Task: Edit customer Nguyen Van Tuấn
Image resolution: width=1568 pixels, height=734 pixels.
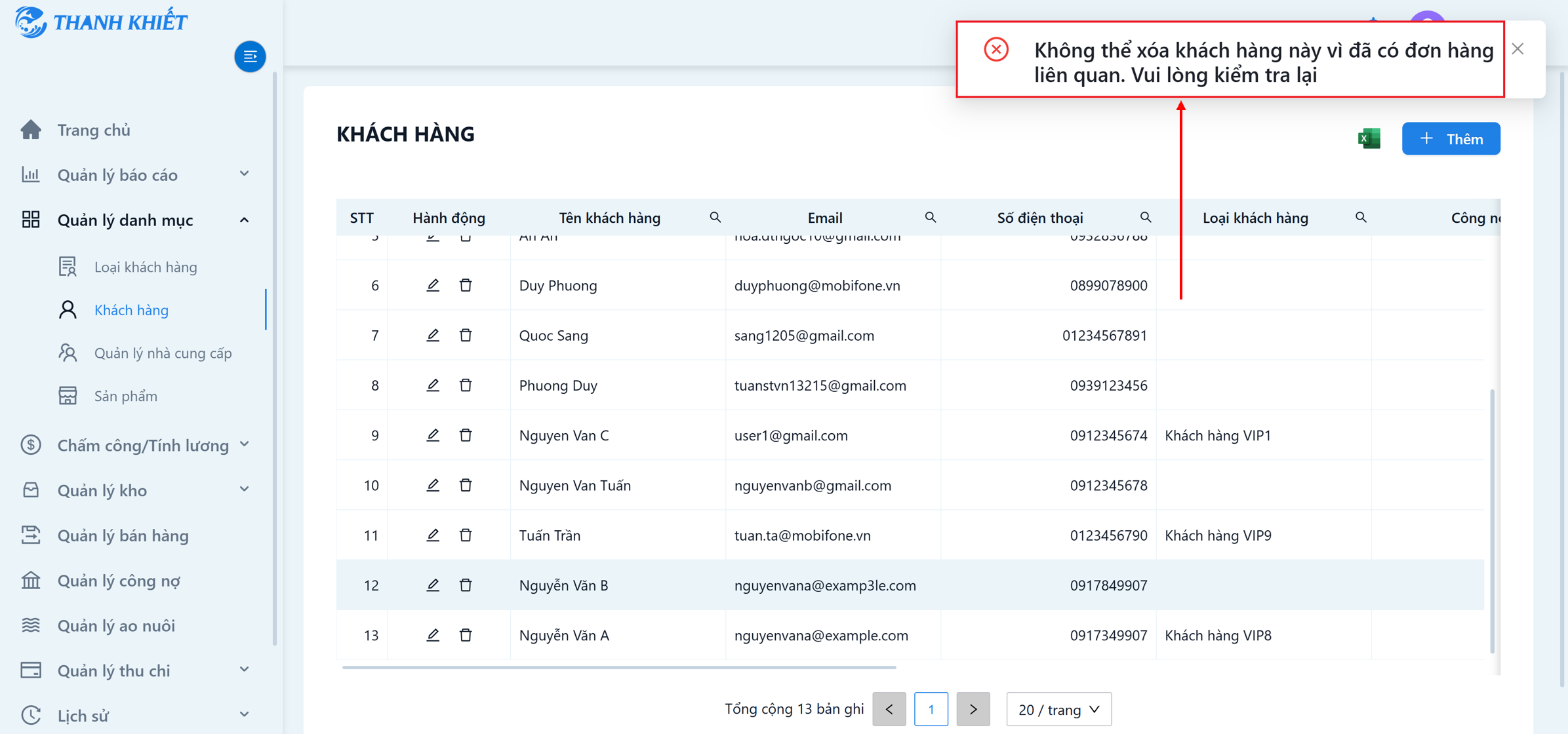Action: pos(433,485)
